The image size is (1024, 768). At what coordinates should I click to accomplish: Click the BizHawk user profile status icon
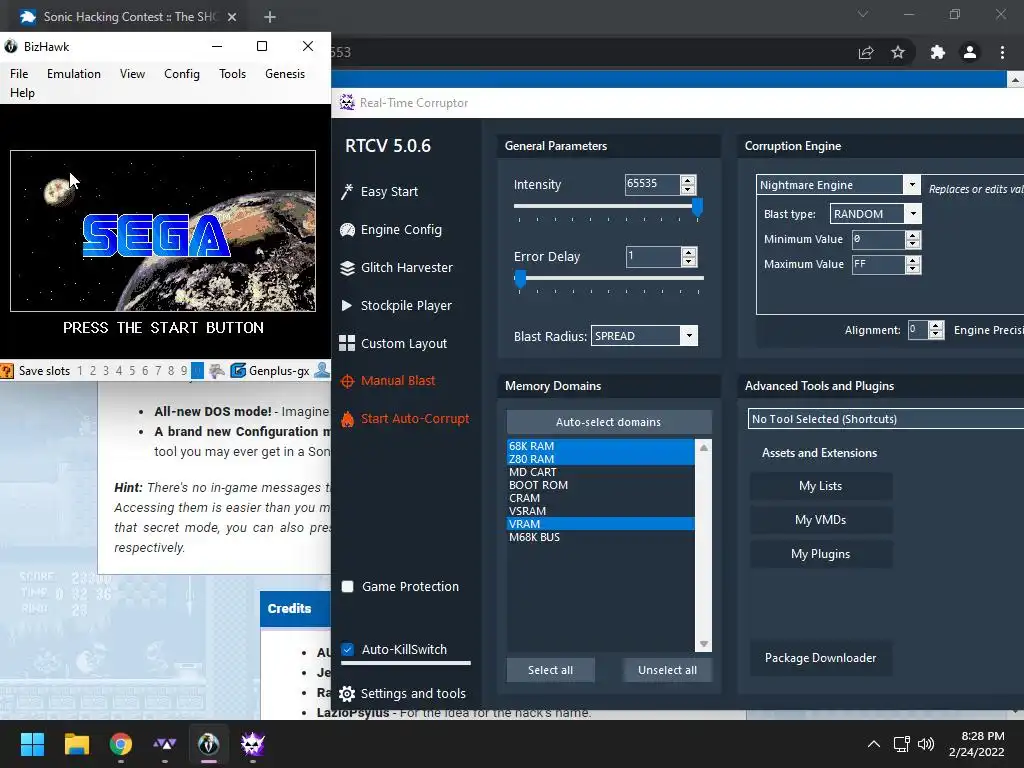tap(322, 370)
